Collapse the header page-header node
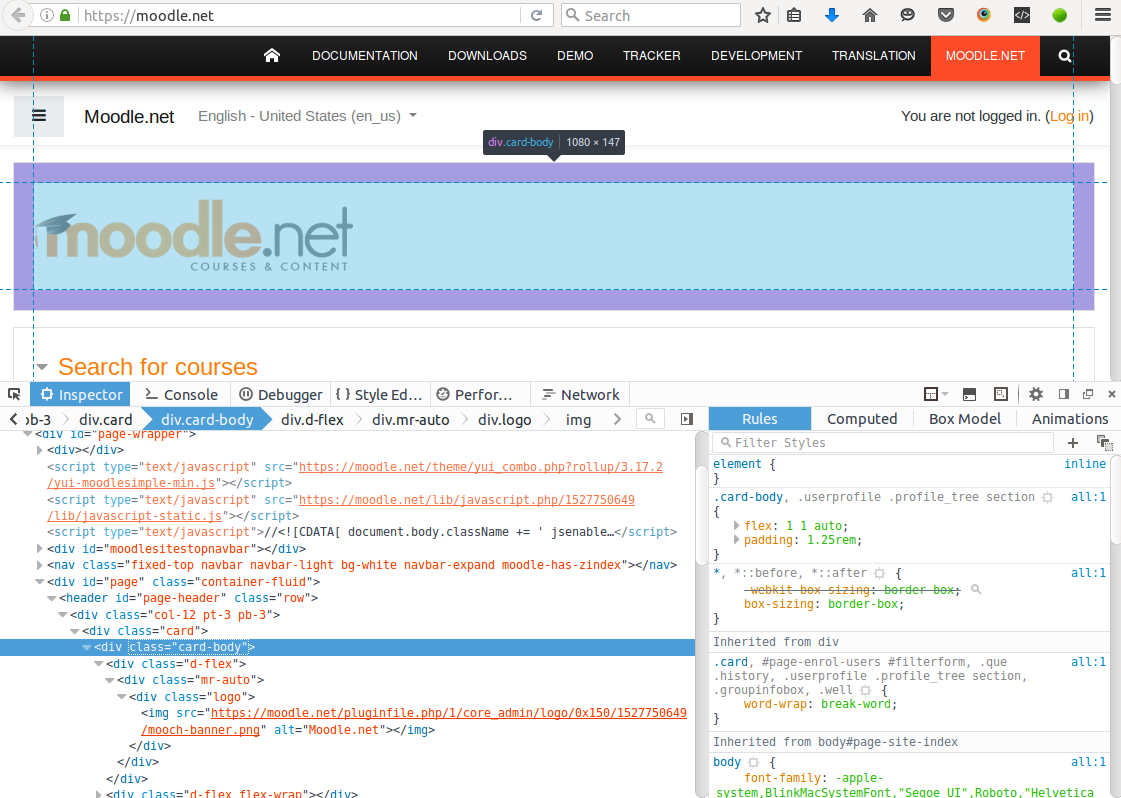The height and width of the screenshot is (798, 1121). (x=51, y=598)
